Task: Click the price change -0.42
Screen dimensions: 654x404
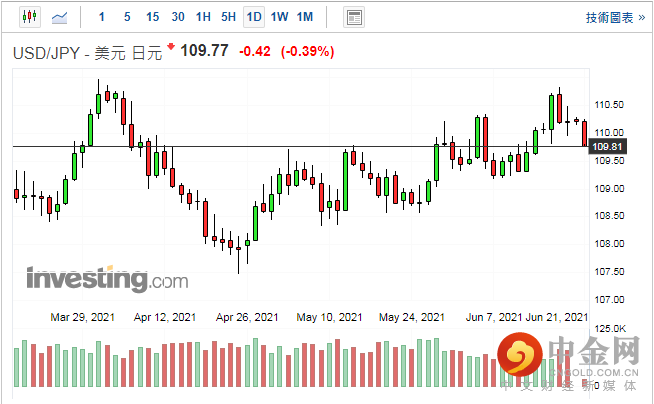Action: coord(255,51)
